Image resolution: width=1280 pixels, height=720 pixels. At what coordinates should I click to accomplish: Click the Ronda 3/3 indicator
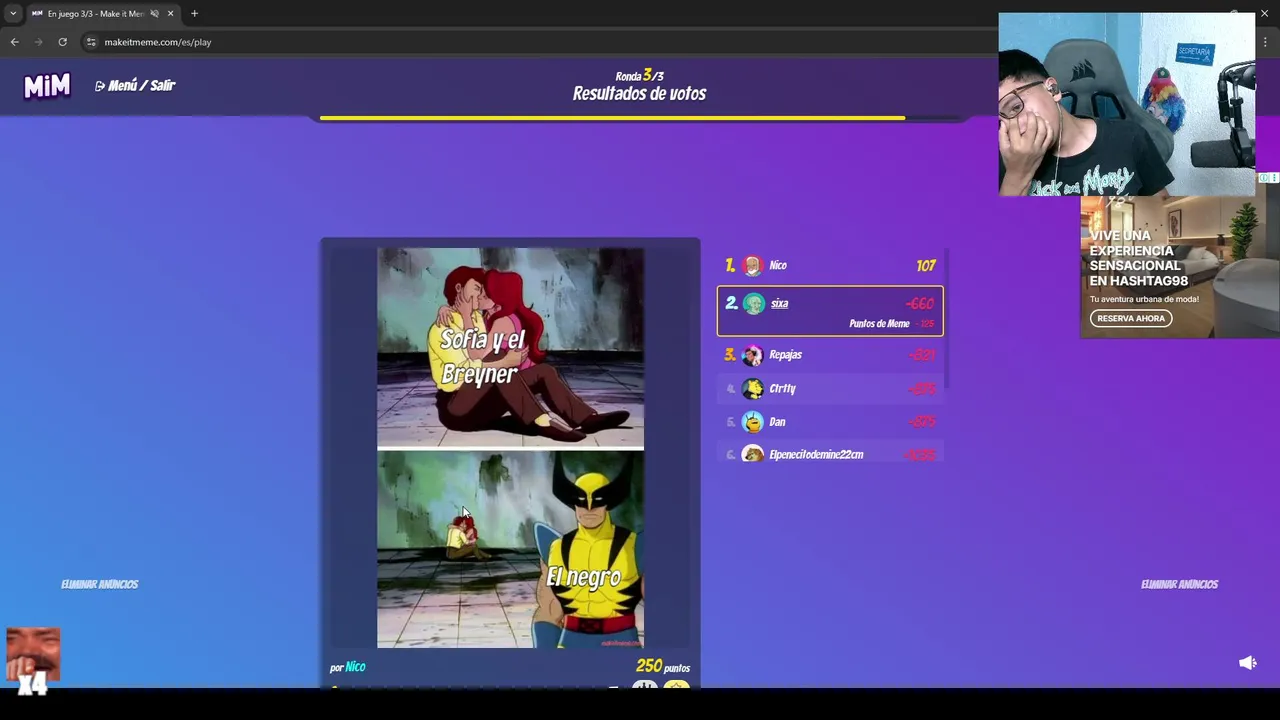pos(639,75)
